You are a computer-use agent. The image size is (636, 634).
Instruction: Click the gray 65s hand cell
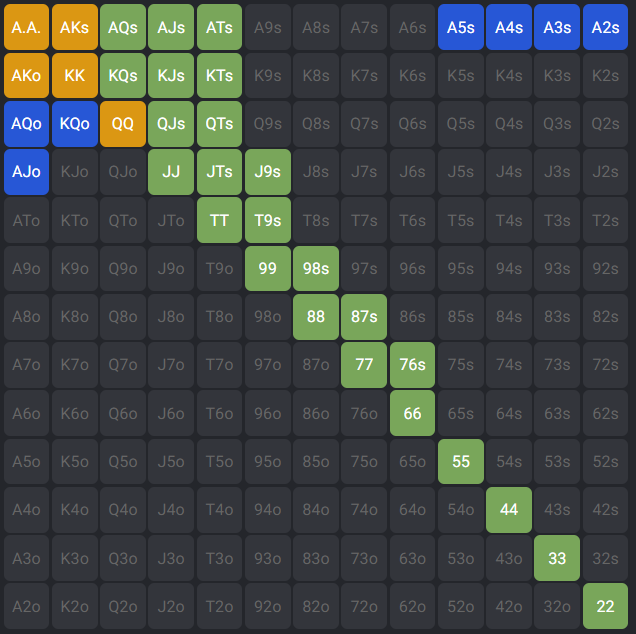click(460, 413)
